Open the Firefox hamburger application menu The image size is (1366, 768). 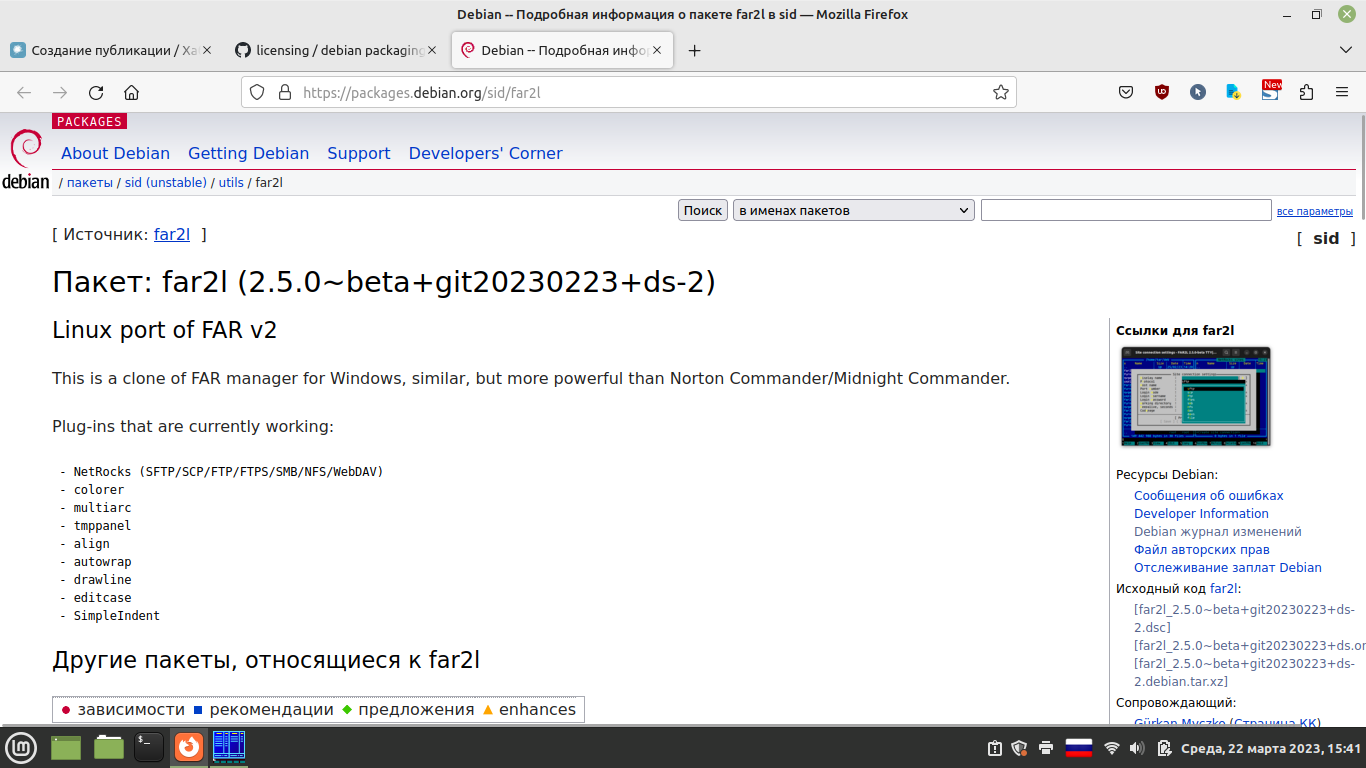(x=1342, y=92)
